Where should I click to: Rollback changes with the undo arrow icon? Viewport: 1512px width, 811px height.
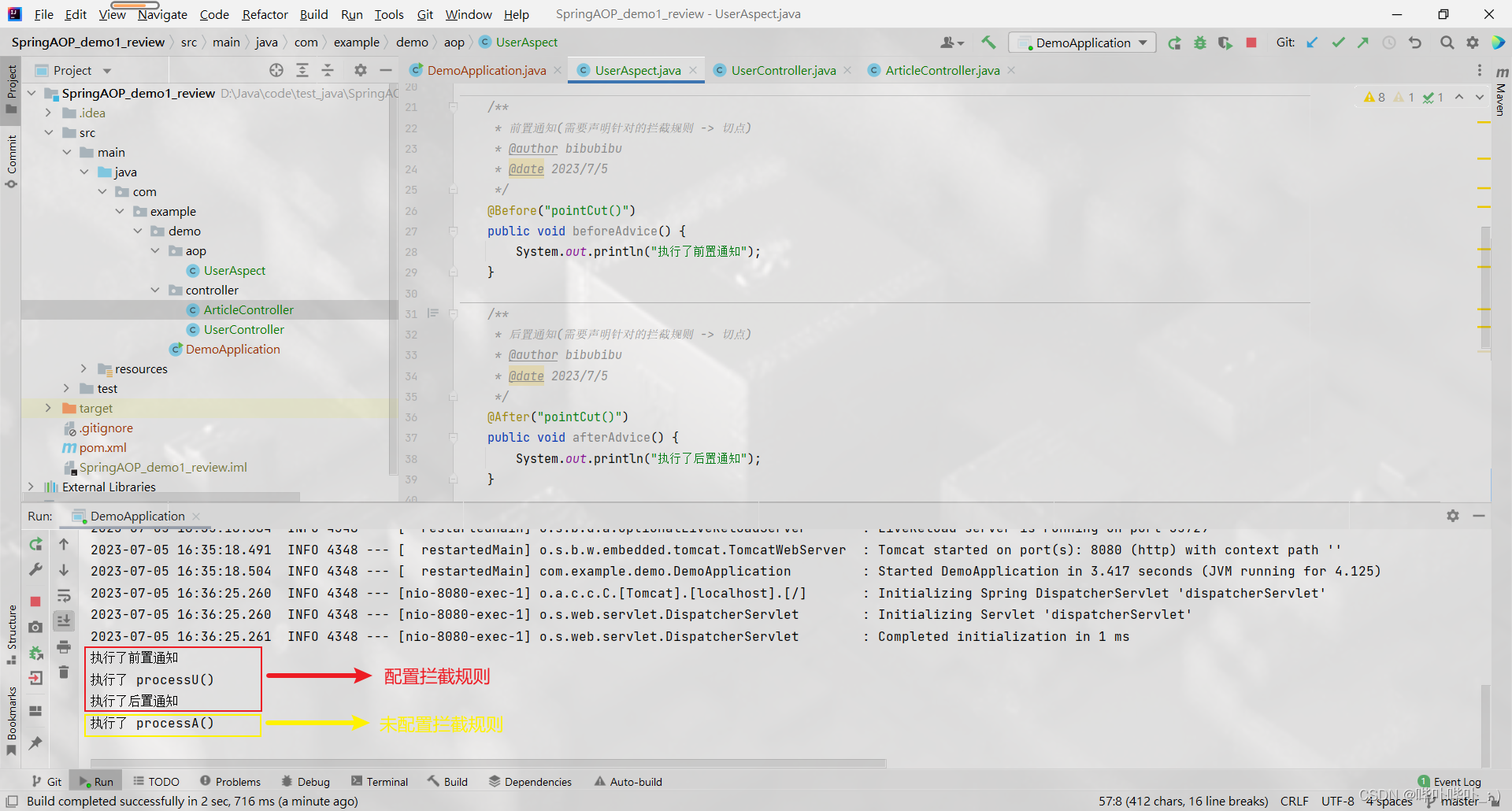point(1415,43)
